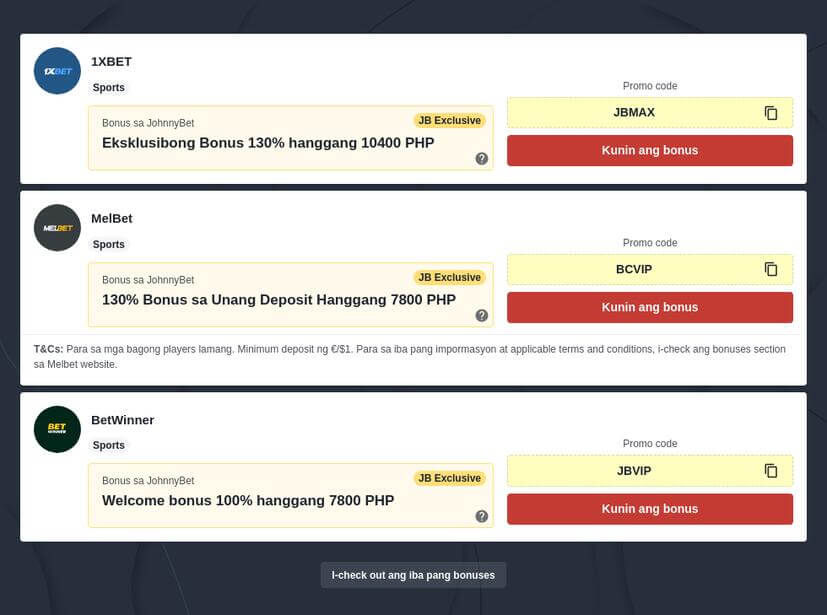The width and height of the screenshot is (827, 615).
Task: Click the MelBet circular logo
Action: click(57, 227)
